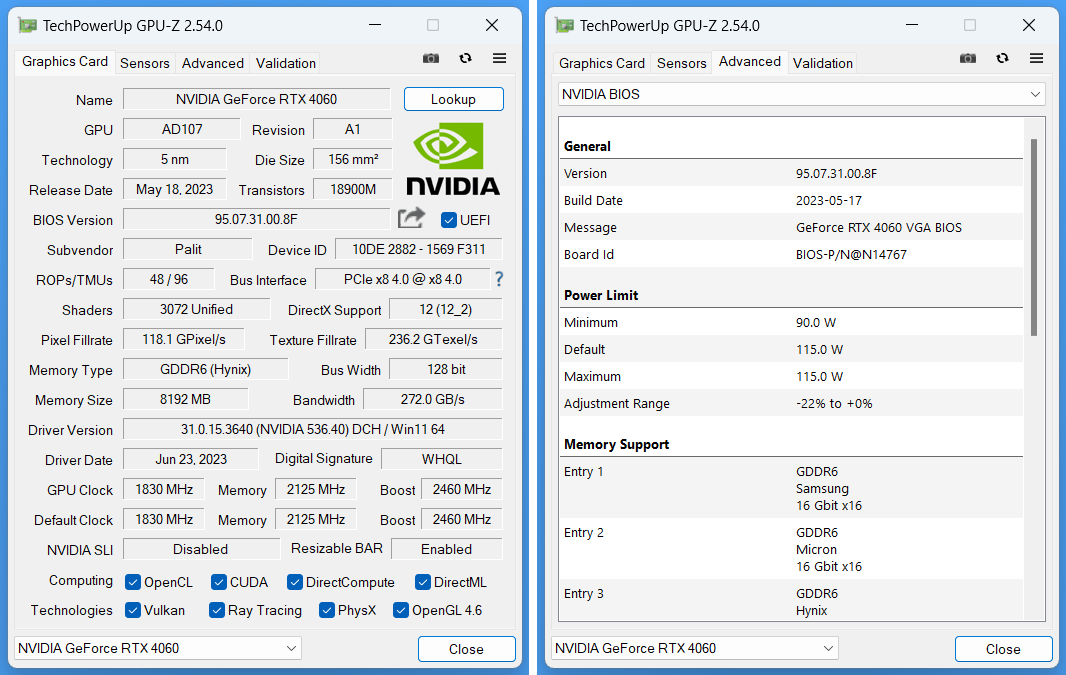Open hamburger menu in left GPU-Z window
The width and height of the screenshot is (1066, 675).
(x=500, y=58)
